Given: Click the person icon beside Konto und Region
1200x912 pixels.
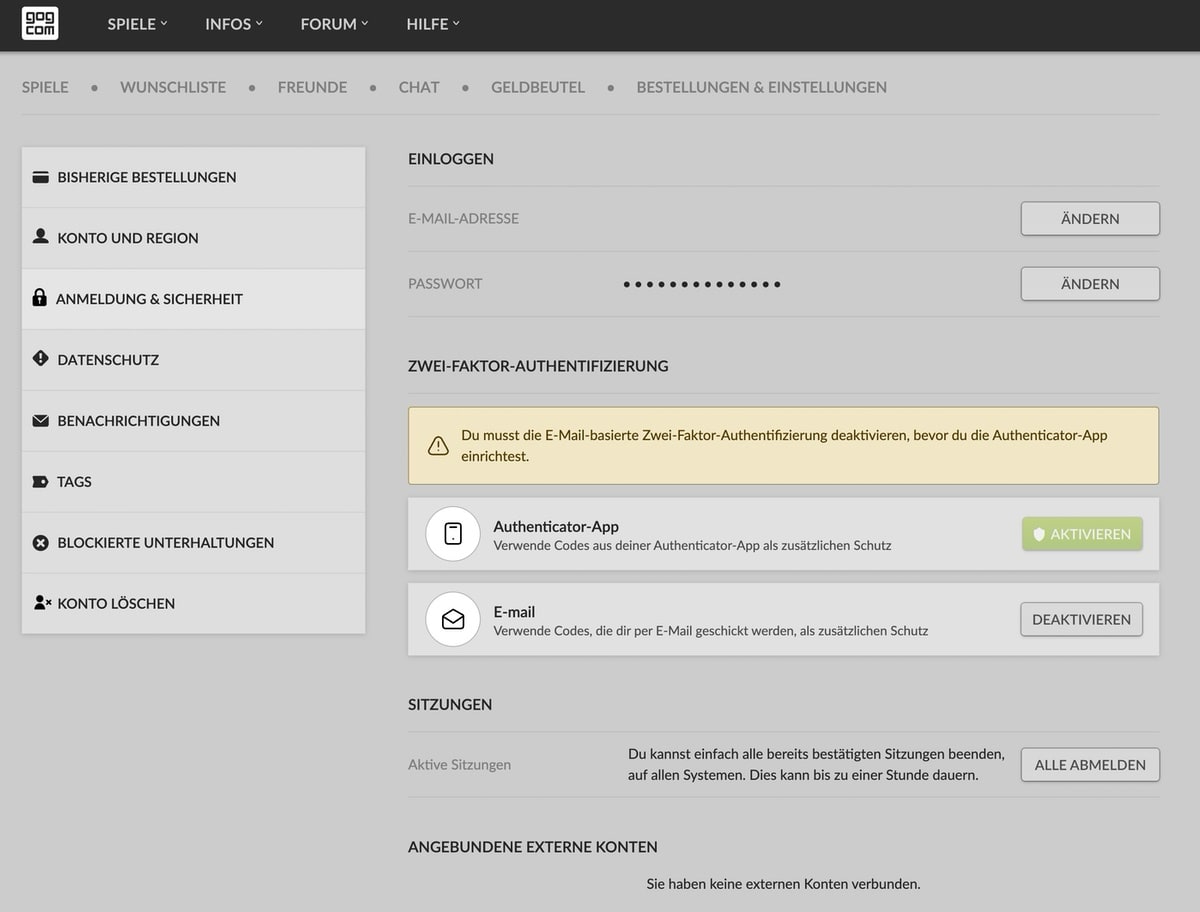Looking at the screenshot, I should pos(41,237).
